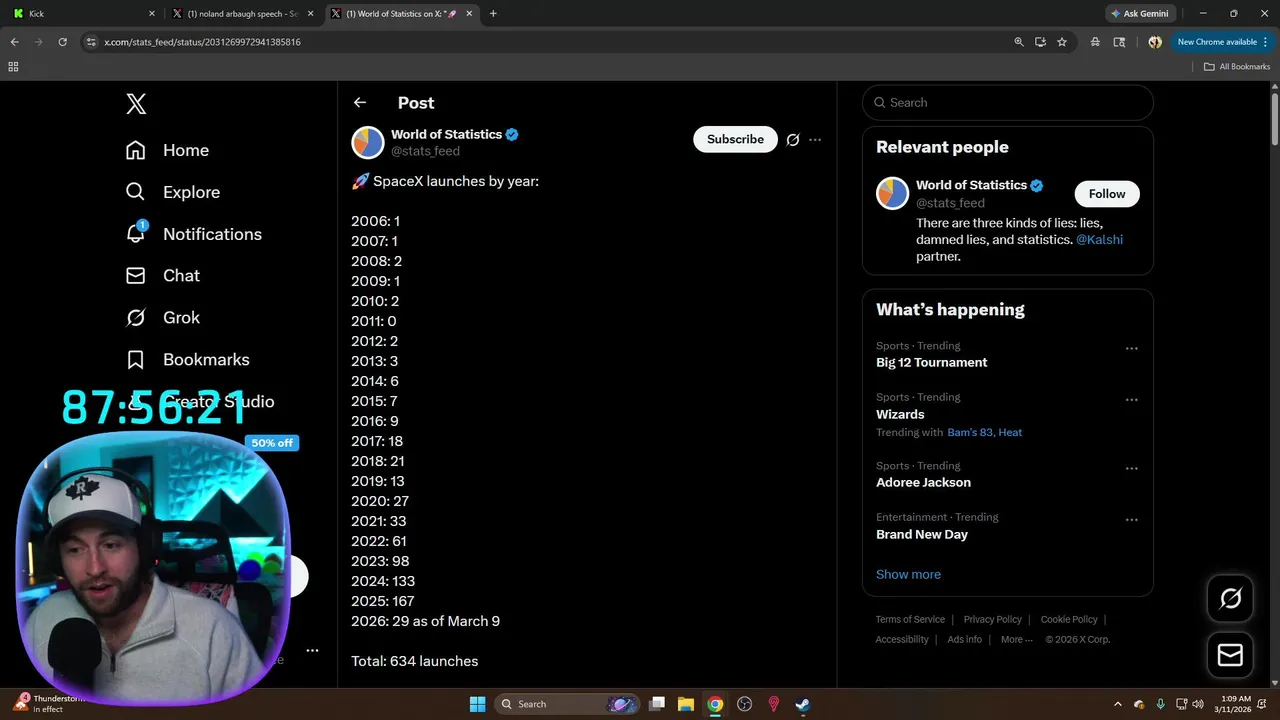Click New Chrome available update button
1280x720 pixels.
(1223, 42)
